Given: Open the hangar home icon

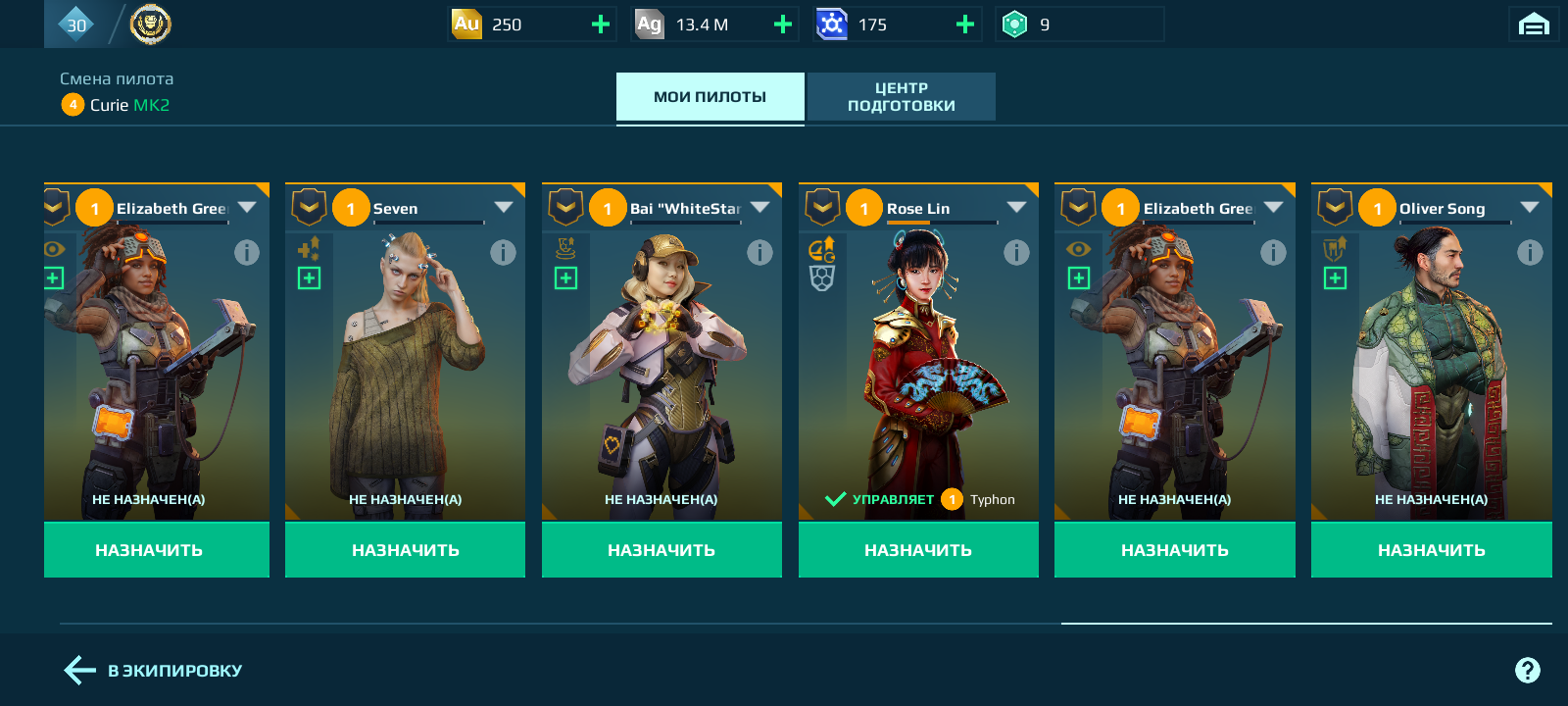Looking at the screenshot, I should 1534,25.
